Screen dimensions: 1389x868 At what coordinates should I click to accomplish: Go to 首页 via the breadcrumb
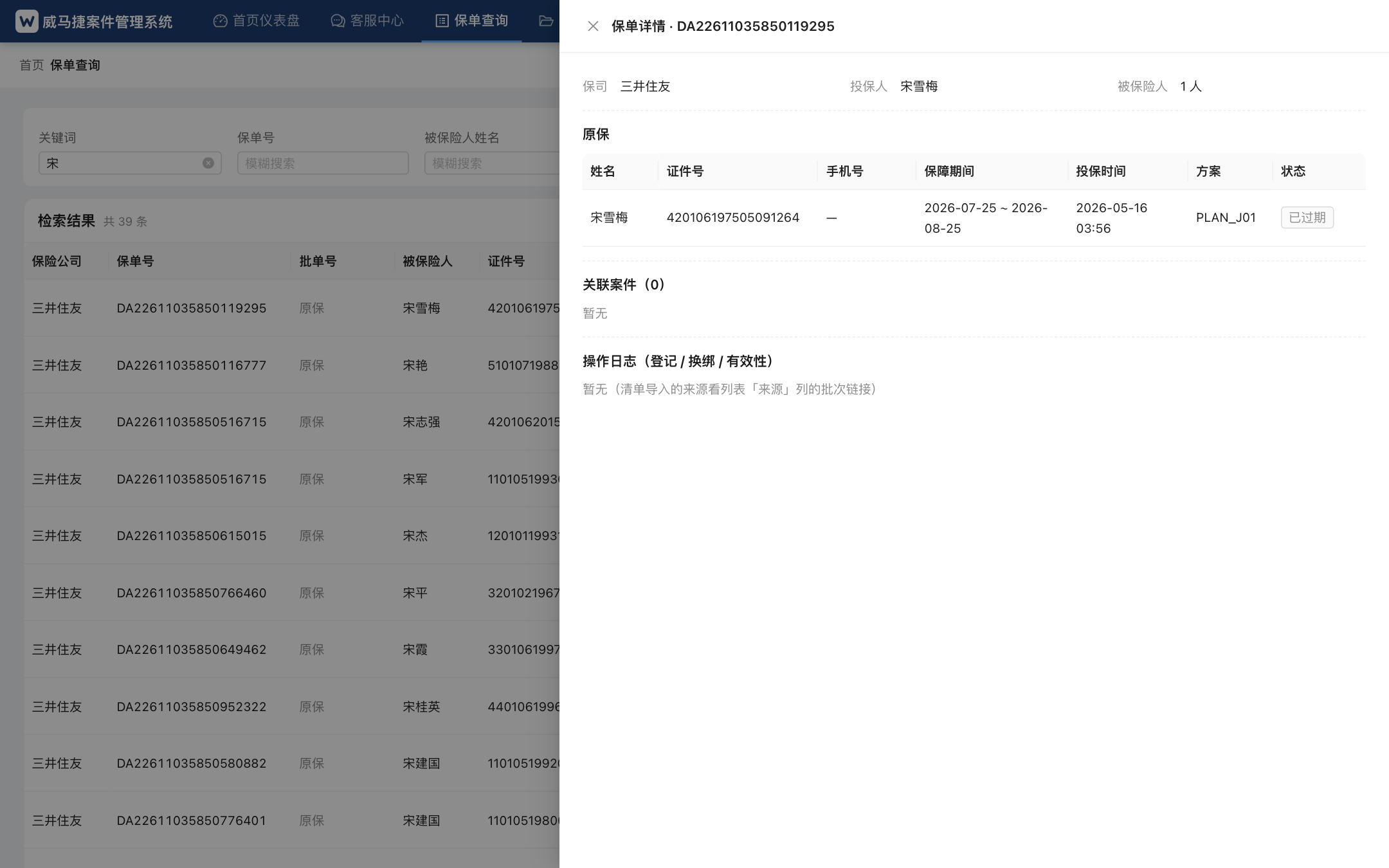(x=32, y=65)
